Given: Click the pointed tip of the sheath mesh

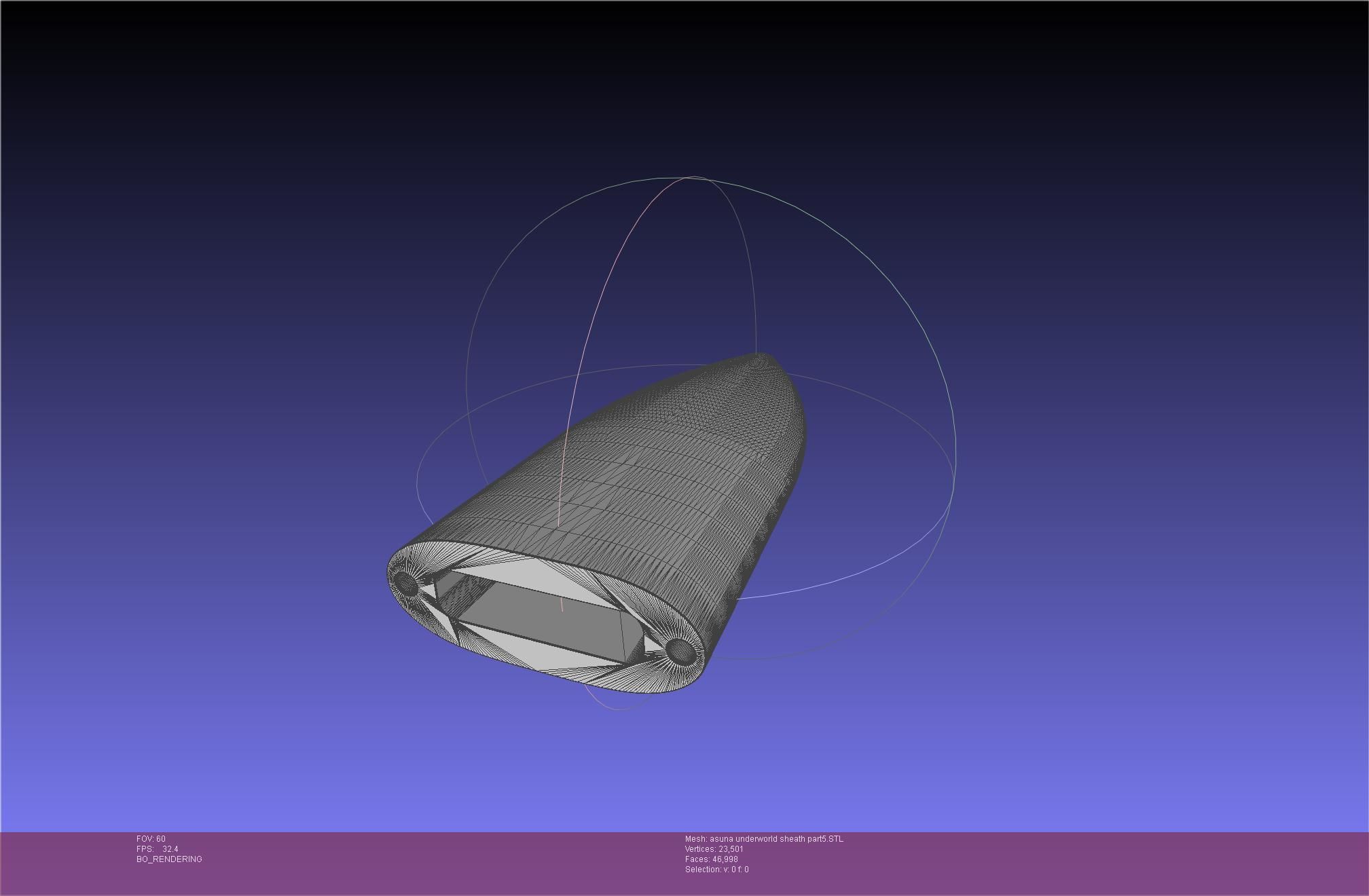Looking at the screenshot, I should (x=761, y=356).
